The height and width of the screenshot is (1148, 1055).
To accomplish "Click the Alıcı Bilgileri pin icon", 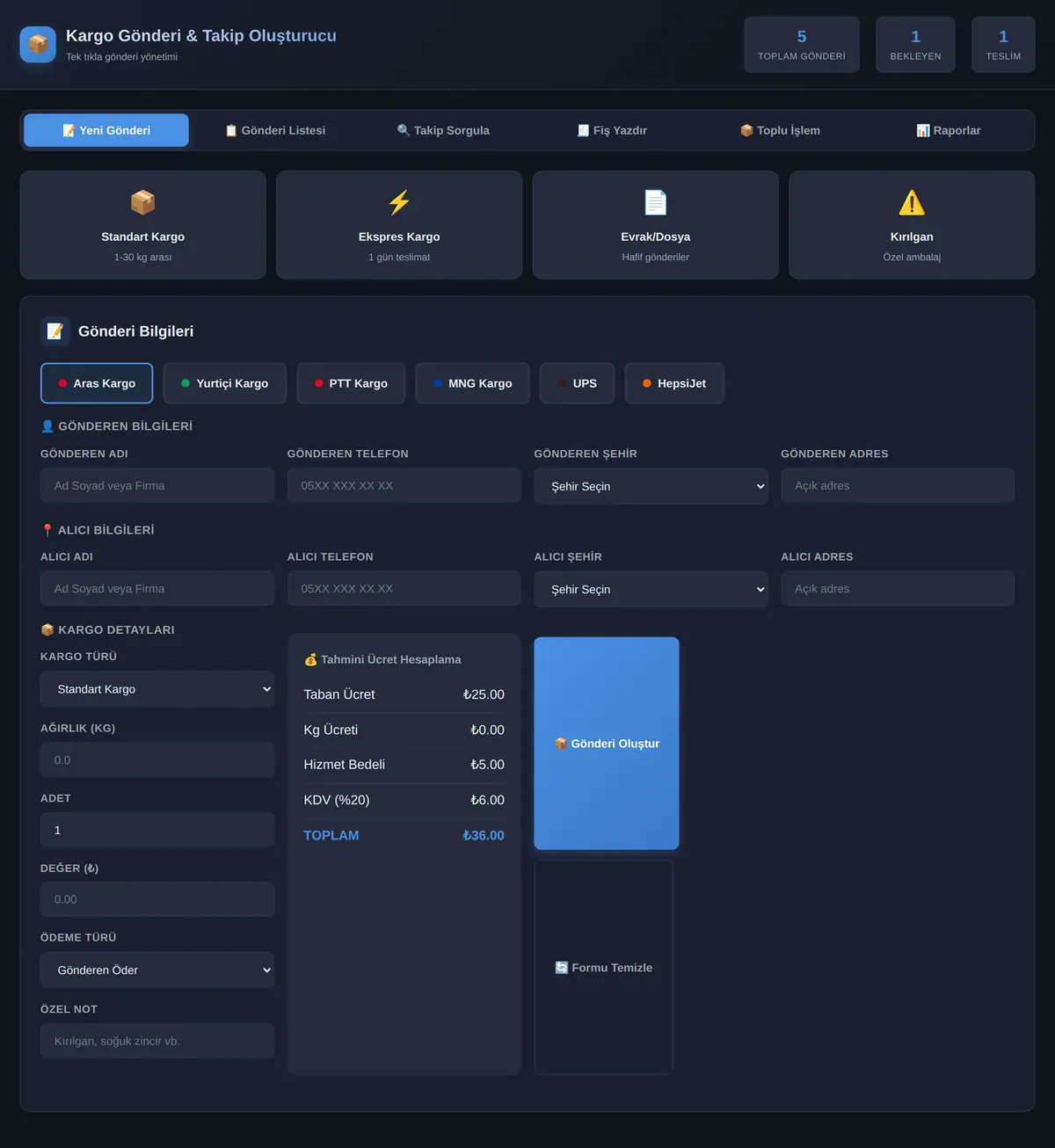I will 47,530.
